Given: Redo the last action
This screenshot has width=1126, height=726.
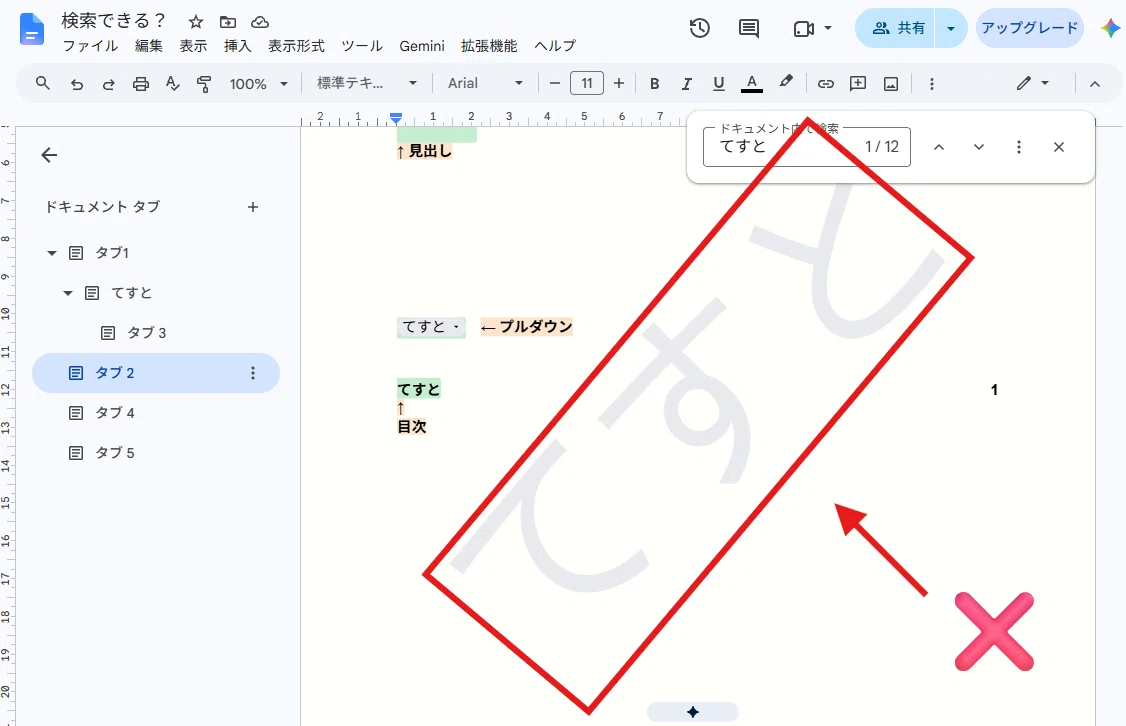Looking at the screenshot, I should 108,84.
